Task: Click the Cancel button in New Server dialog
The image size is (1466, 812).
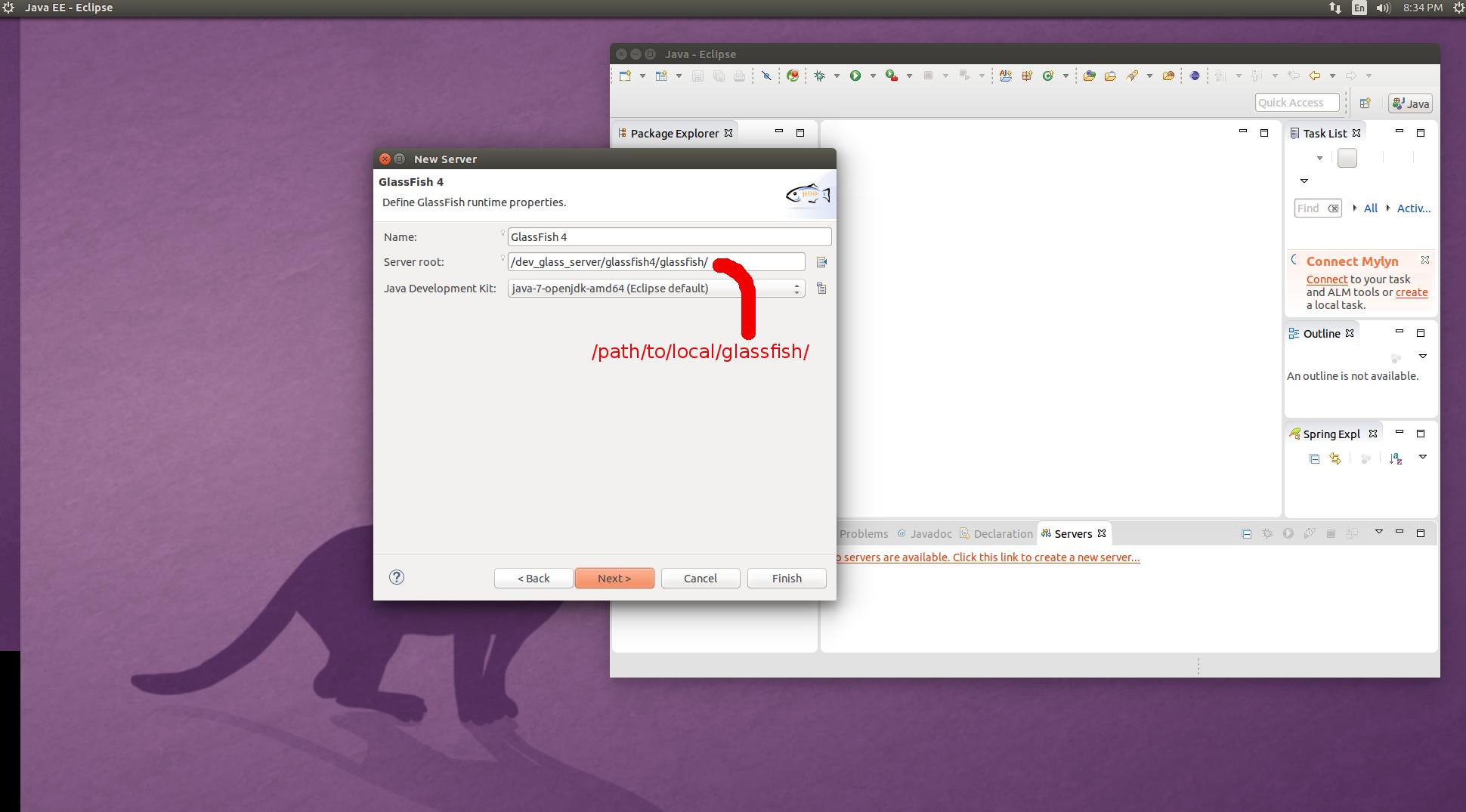Action: [x=701, y=579]
